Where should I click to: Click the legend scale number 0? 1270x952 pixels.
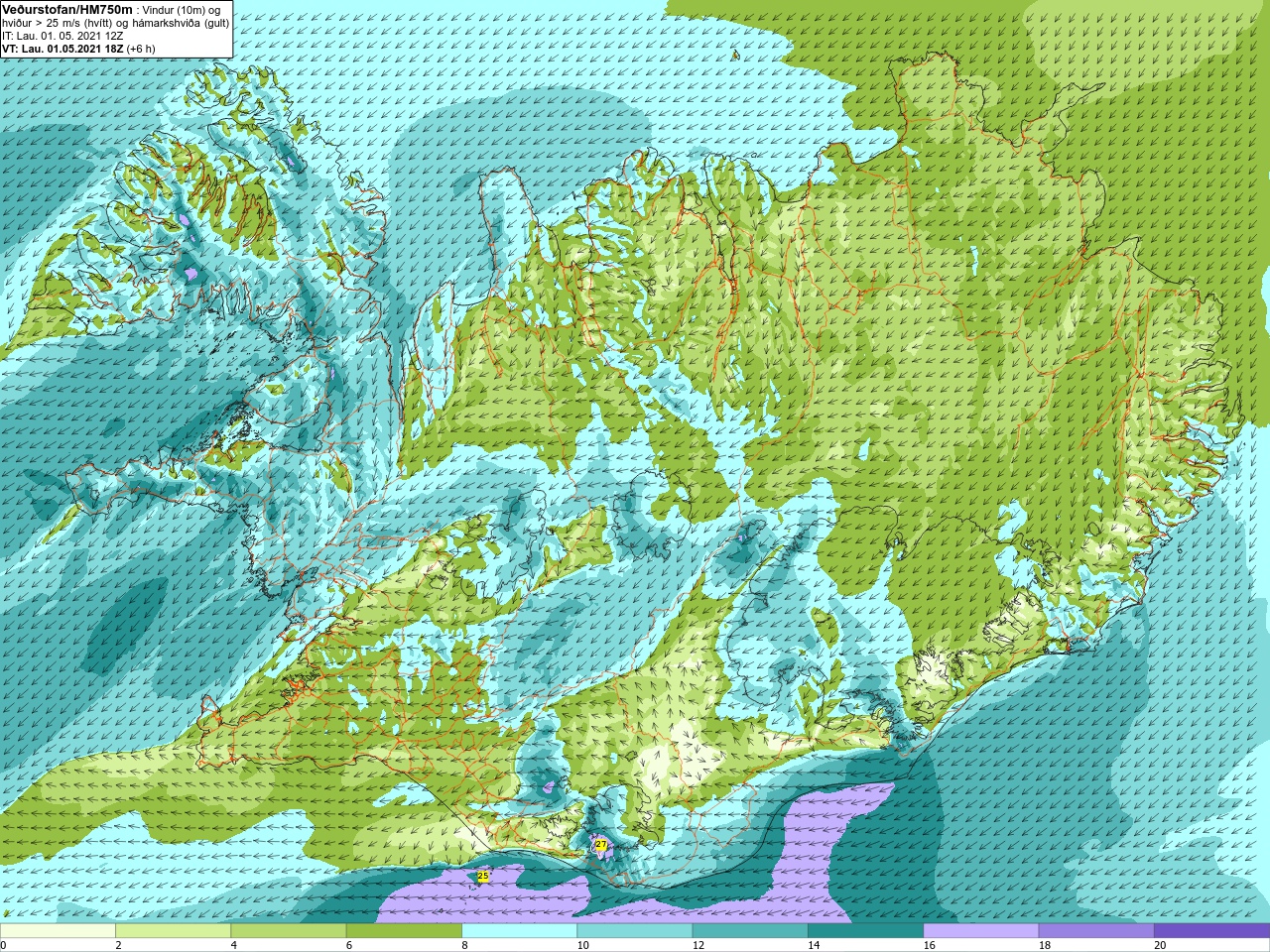coord(3,945)
